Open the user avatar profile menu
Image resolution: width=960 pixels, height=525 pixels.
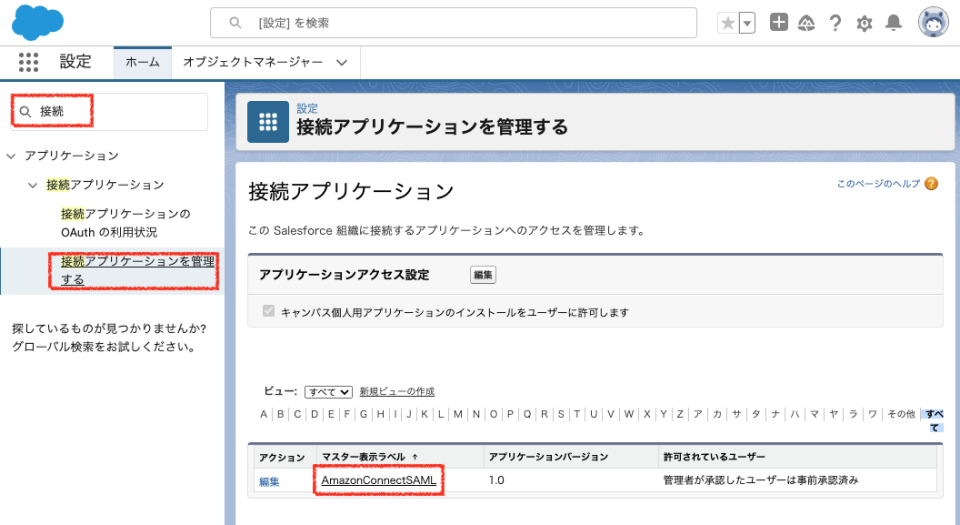coord(933,23)
